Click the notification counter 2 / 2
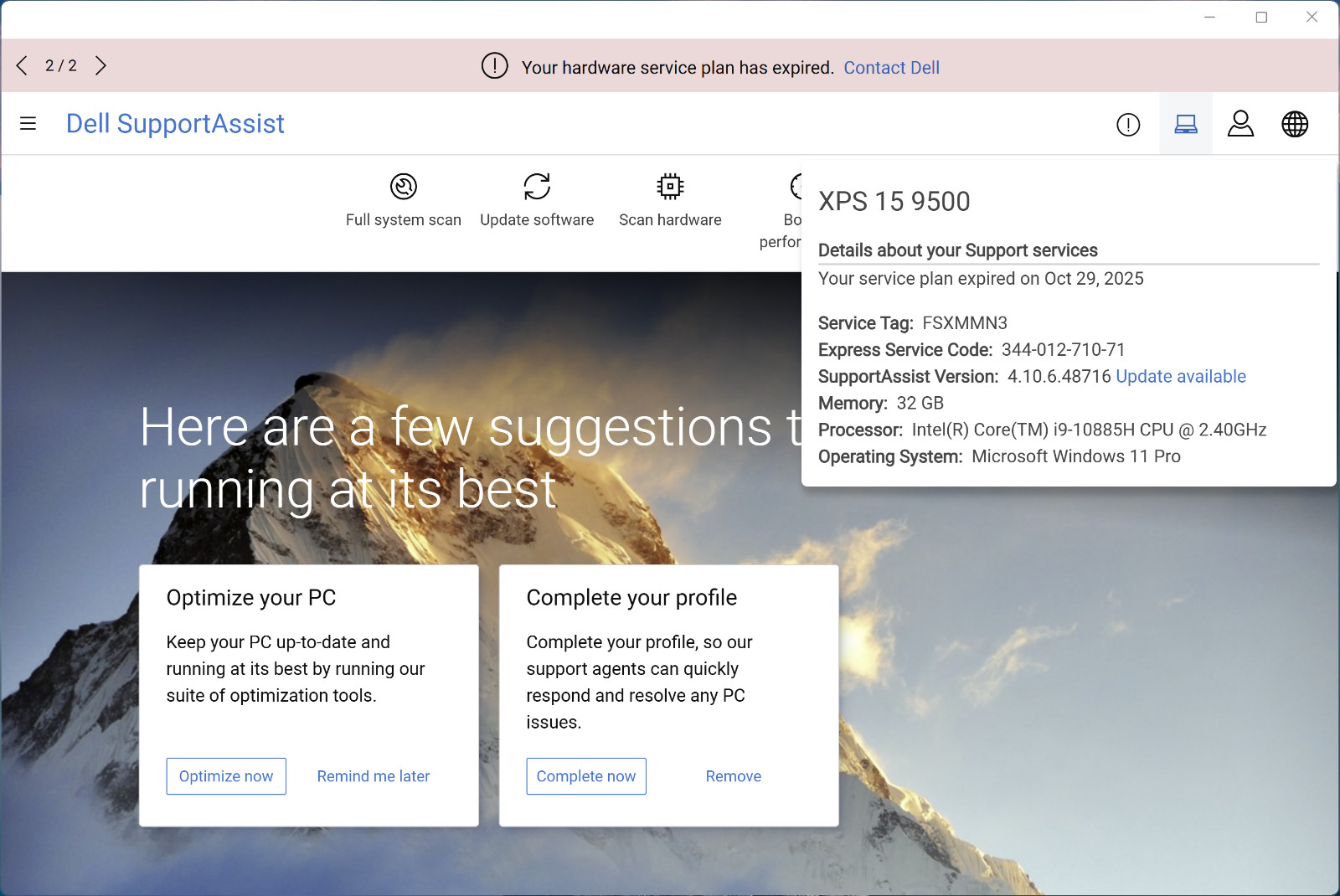The height and width of the screenshot is (896, 1340). [x=61, y=65]
